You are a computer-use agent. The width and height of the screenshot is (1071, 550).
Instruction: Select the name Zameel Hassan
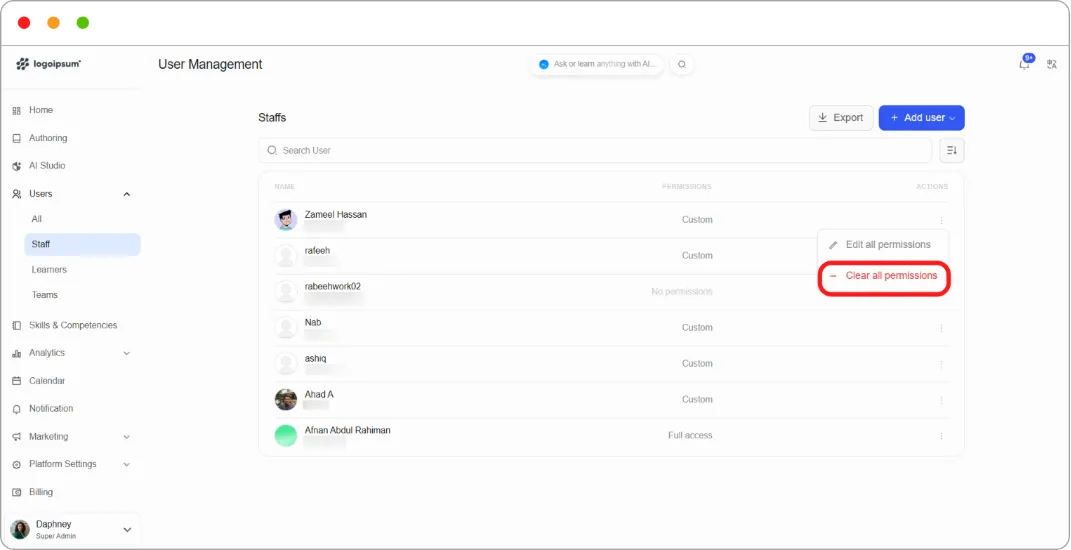click(335, 215)
